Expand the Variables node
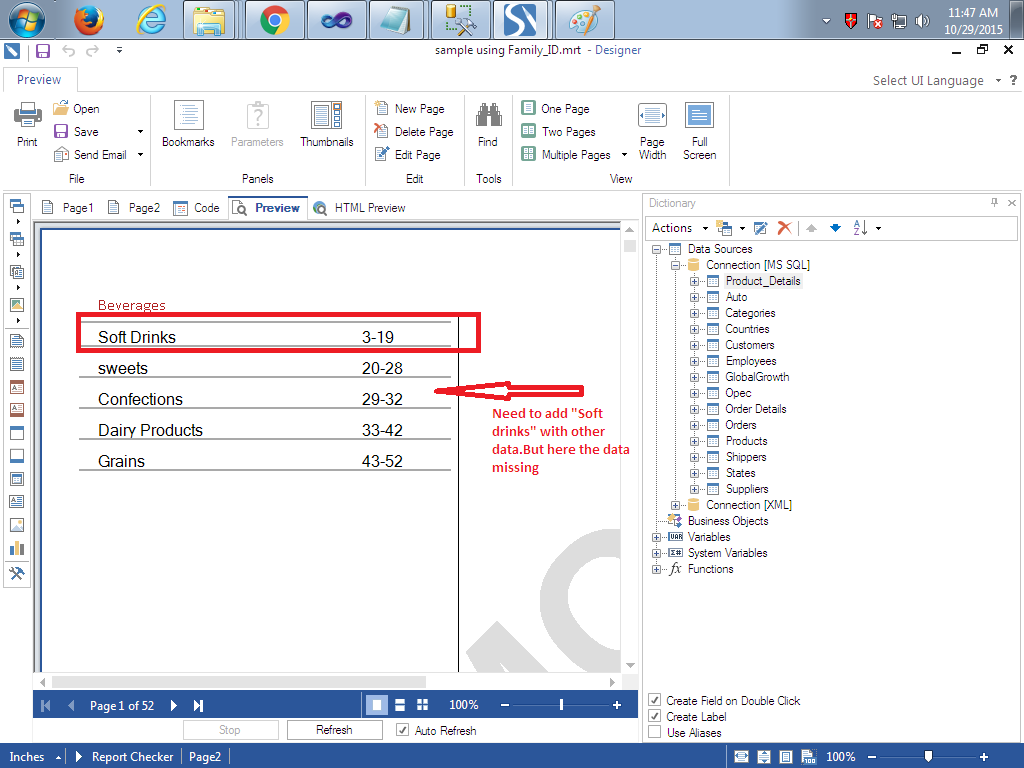Viewport: 1024px width, 768px height. (x=656, y=537)
